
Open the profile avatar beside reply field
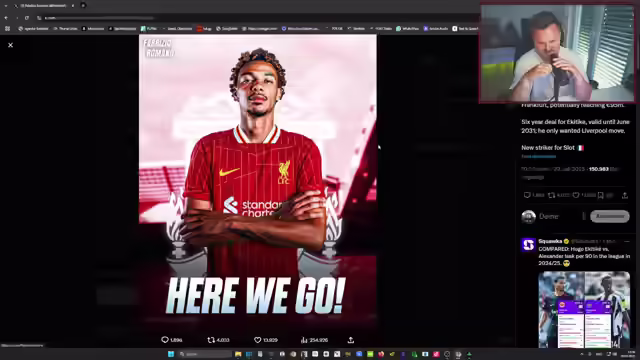pos(529,217)
